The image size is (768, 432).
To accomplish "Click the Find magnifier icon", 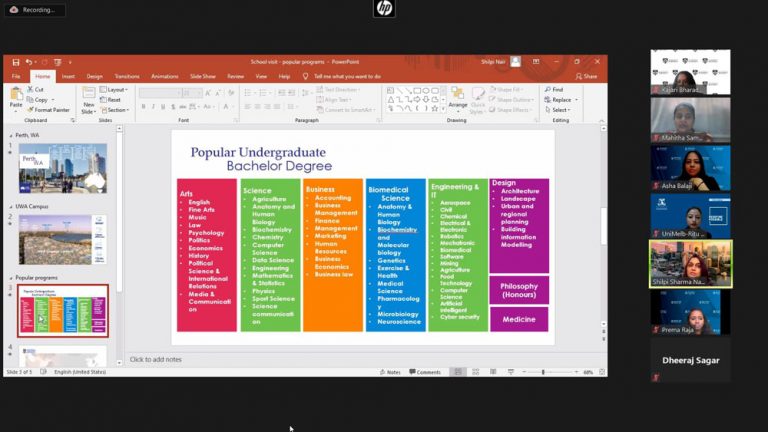I will (x=546, y=89).
